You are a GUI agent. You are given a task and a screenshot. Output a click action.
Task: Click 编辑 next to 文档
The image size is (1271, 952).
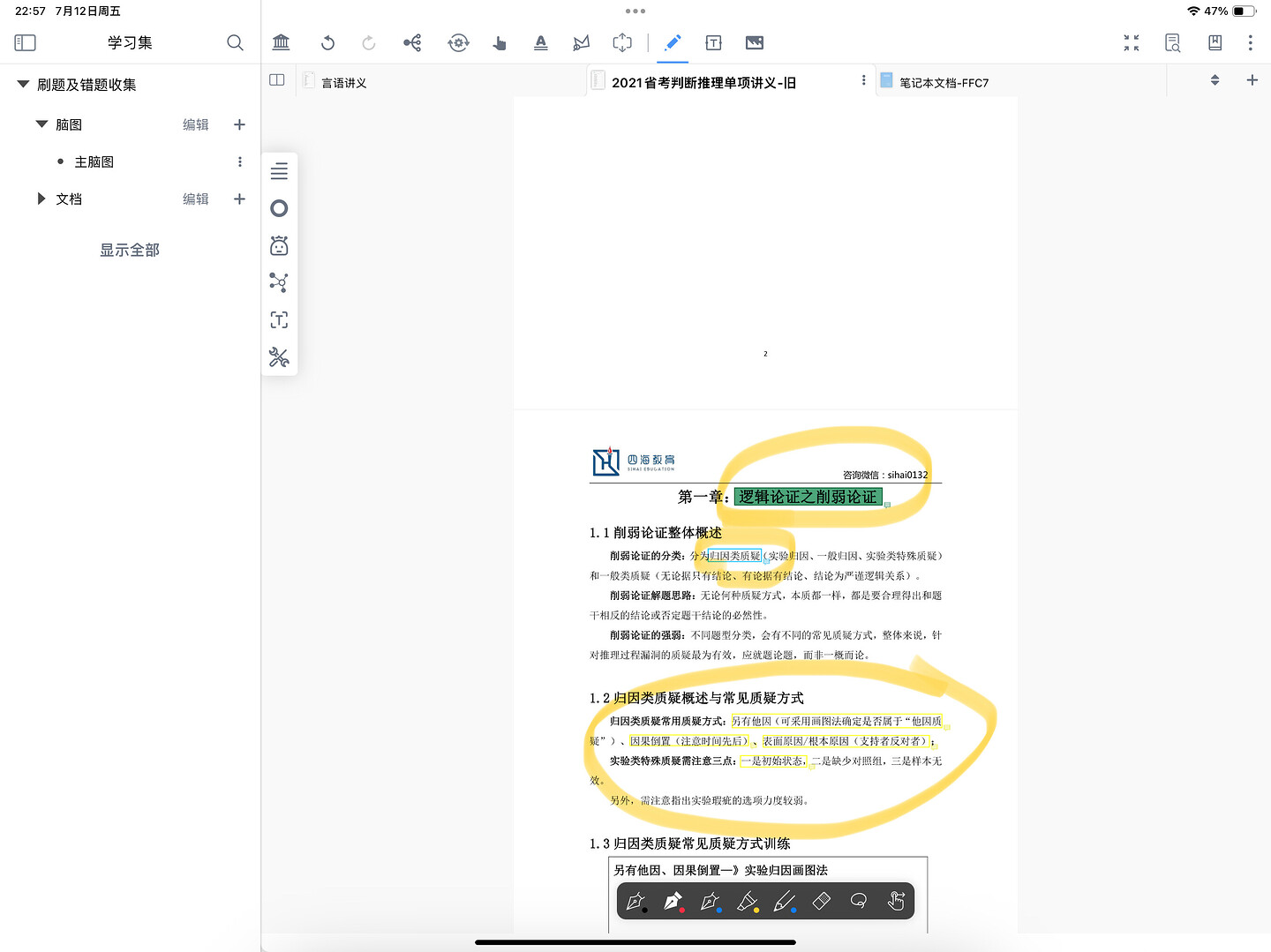click(x=196, y=199)
